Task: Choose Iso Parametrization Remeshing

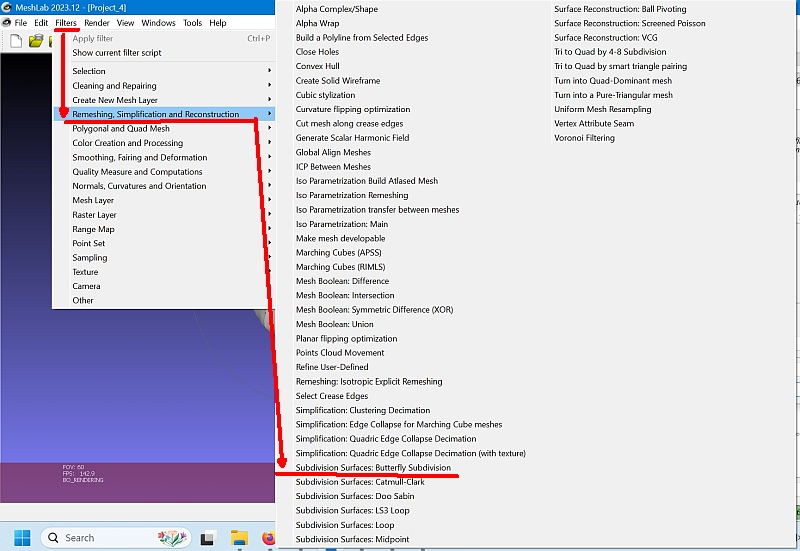Action: [352, 195]
